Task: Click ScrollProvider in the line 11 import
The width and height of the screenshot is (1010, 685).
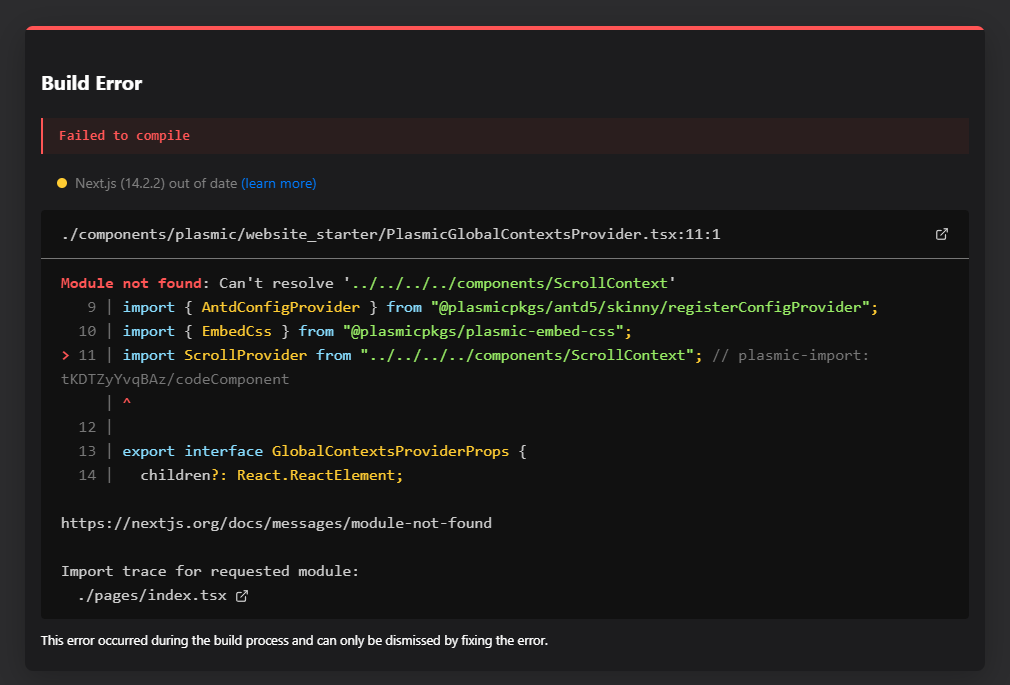Action: [x=245, y=355]
